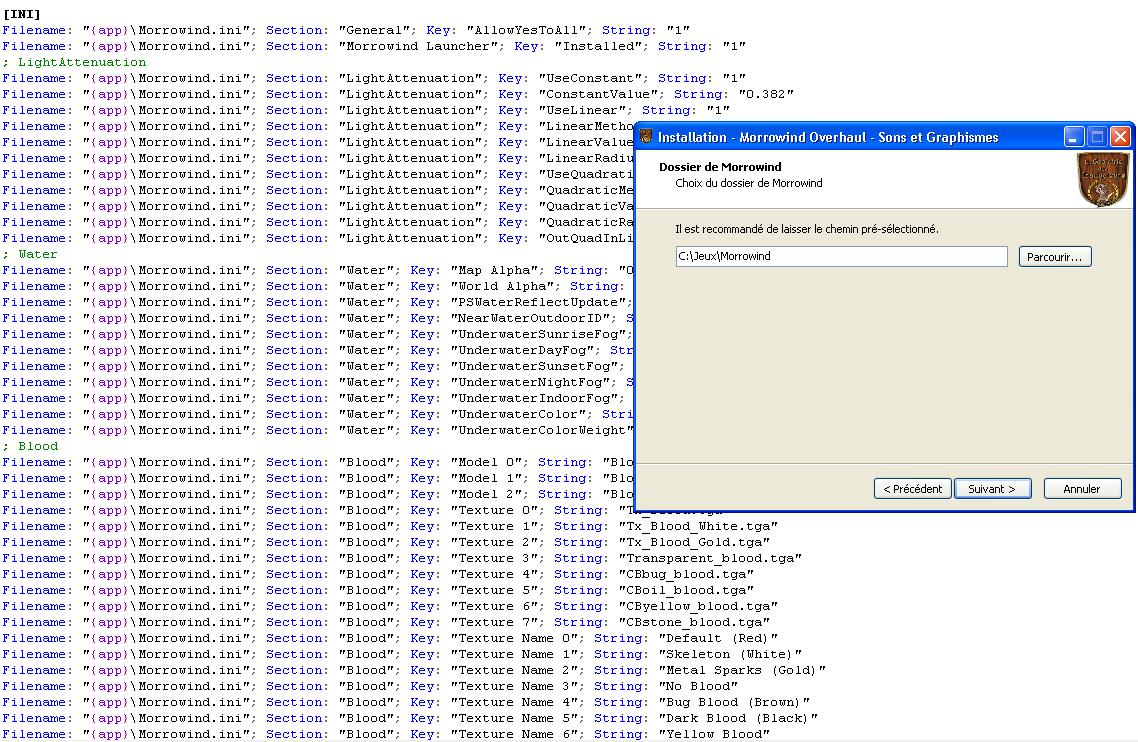The height and width of the screenshot is (742, 1138).
Task: Click the "UnderwaterIndoorFog" key text
Action: point(534,398)
